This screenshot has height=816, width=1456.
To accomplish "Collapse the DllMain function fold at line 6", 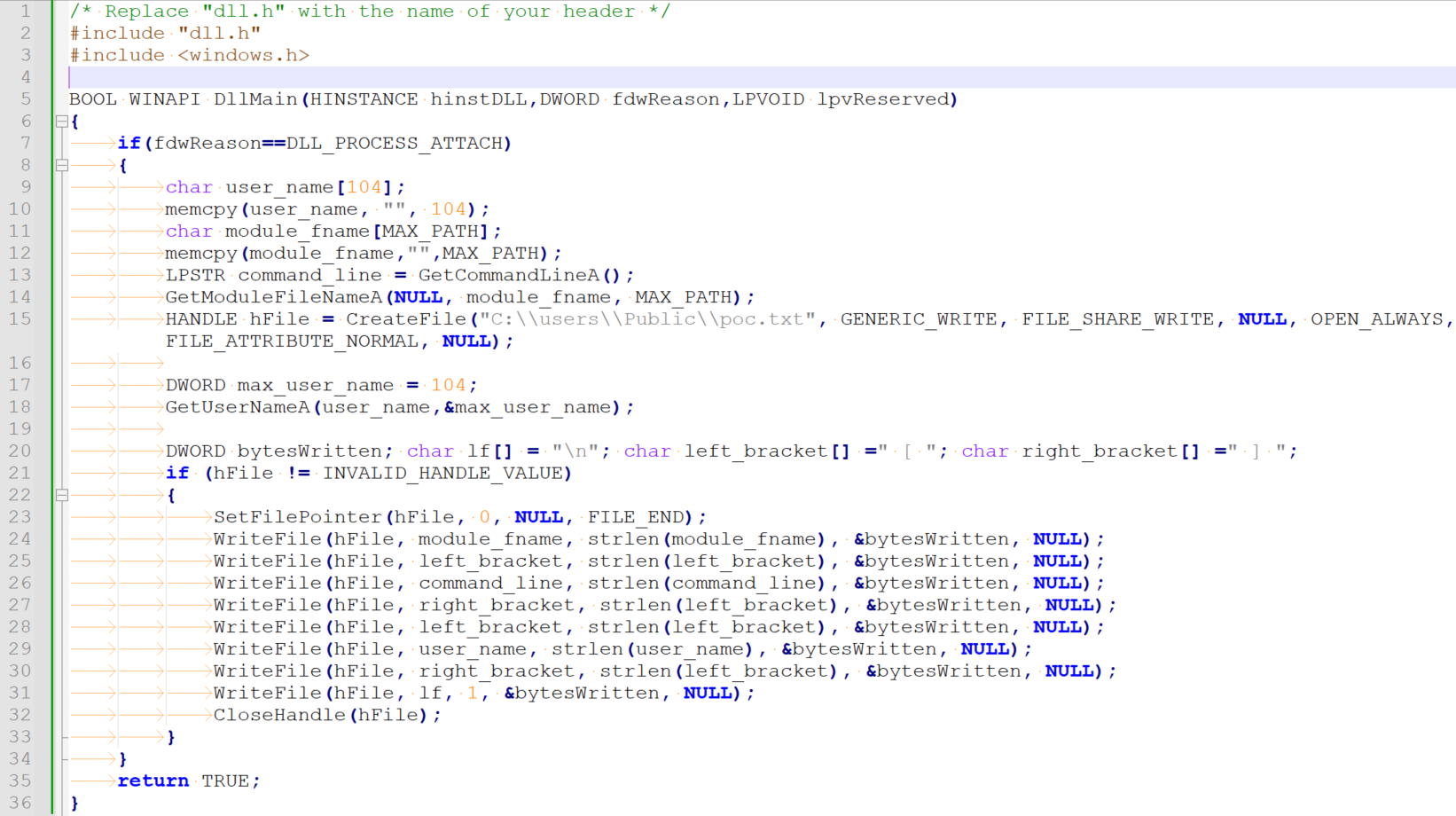I will (x=62, y=122).
